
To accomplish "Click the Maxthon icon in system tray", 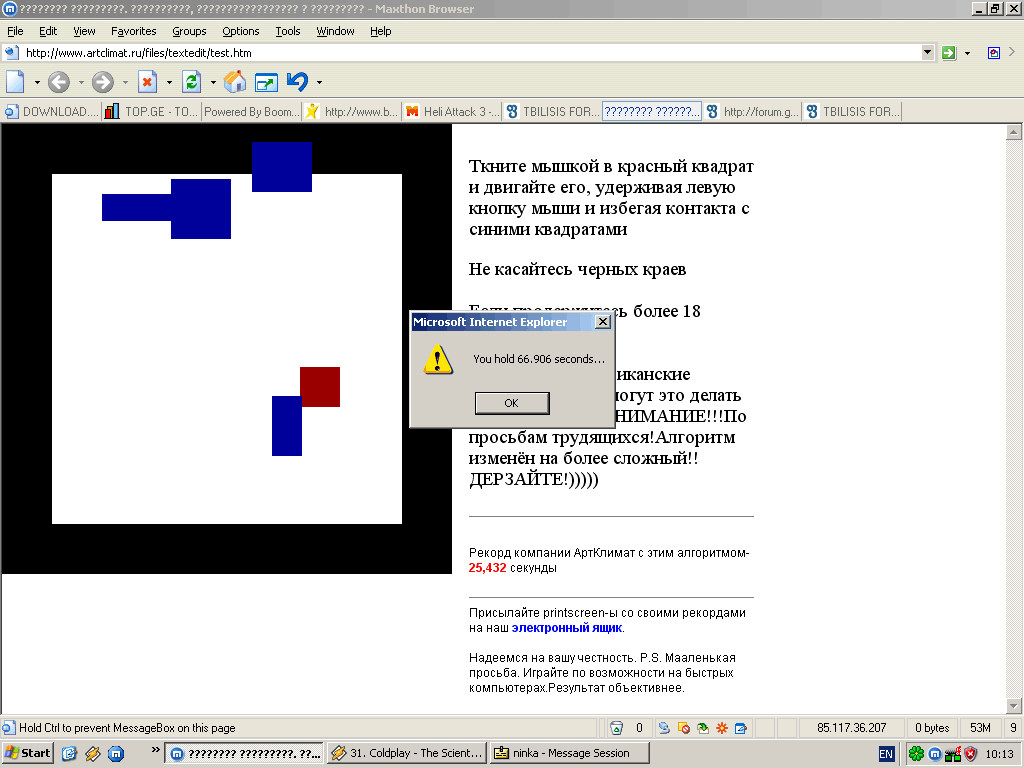I will click(x=935, y=754).
